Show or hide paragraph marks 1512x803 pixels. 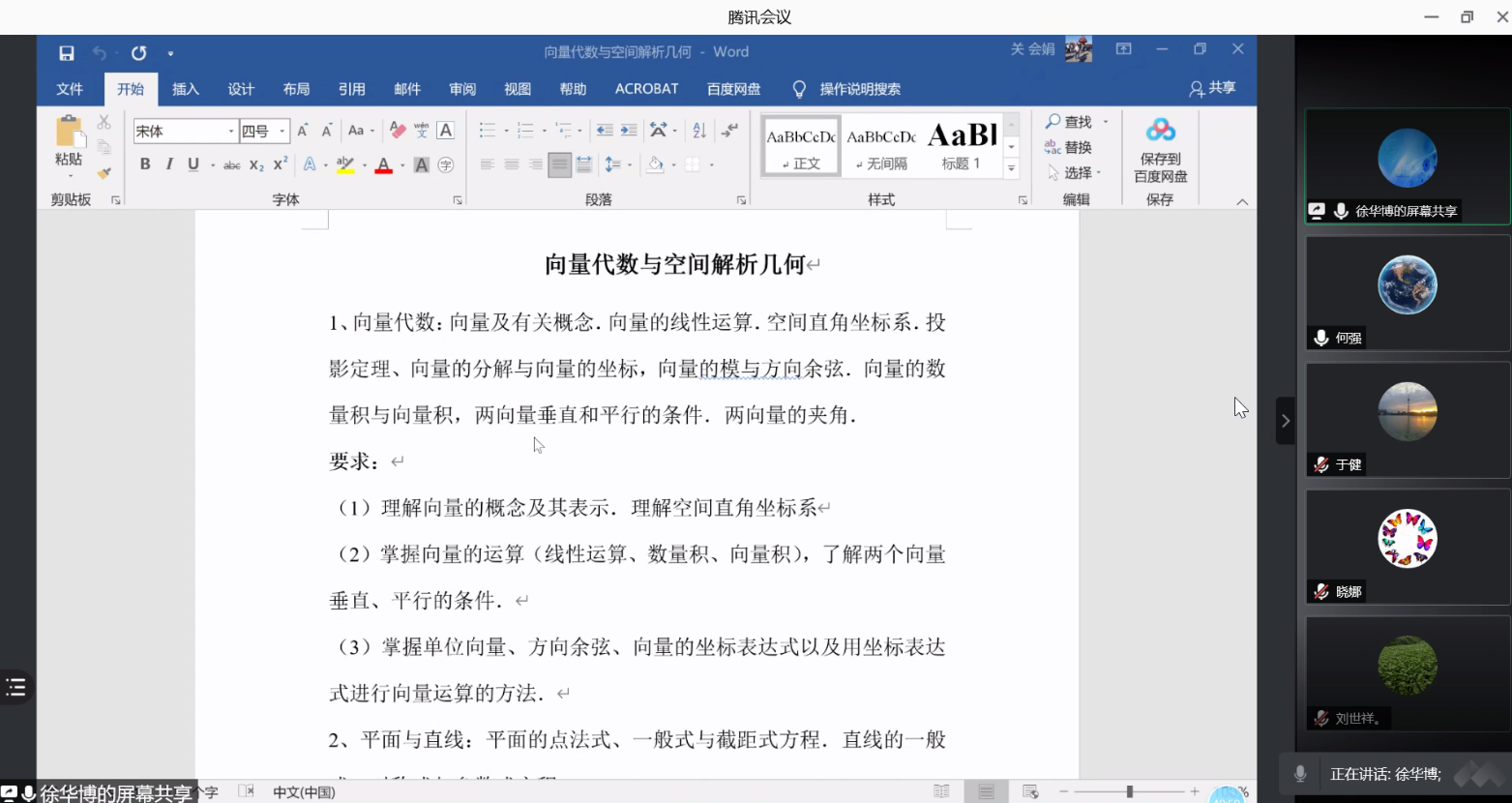pyautogui.click(x=729, y=131)
